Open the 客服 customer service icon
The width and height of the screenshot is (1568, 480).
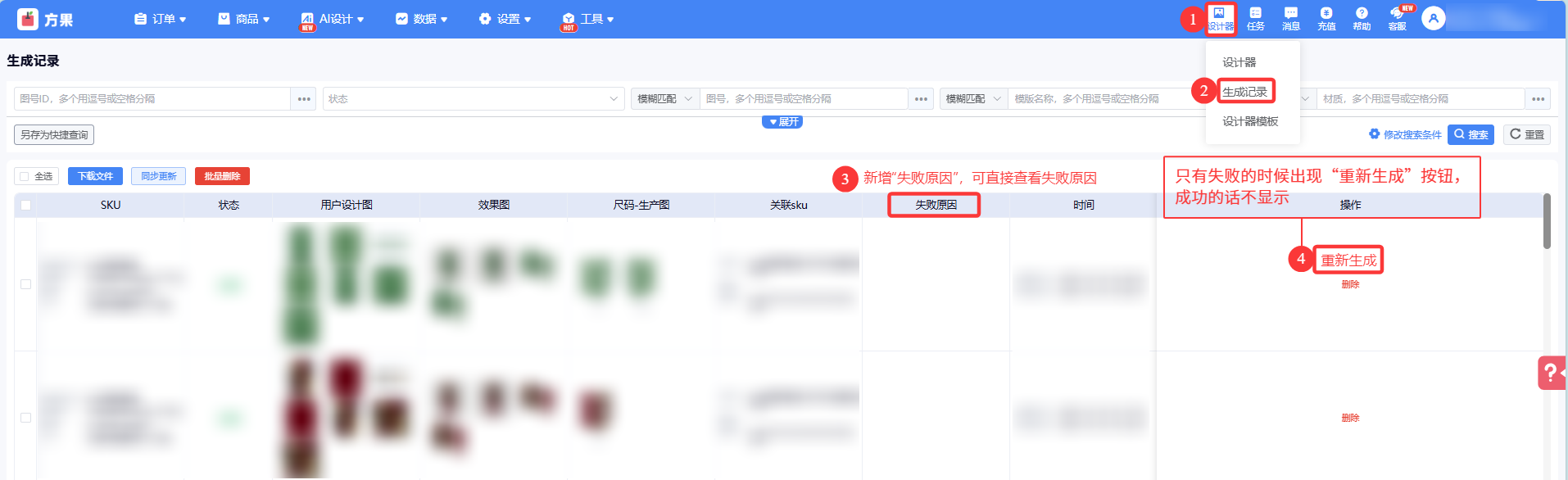[x=1398, y=18]
